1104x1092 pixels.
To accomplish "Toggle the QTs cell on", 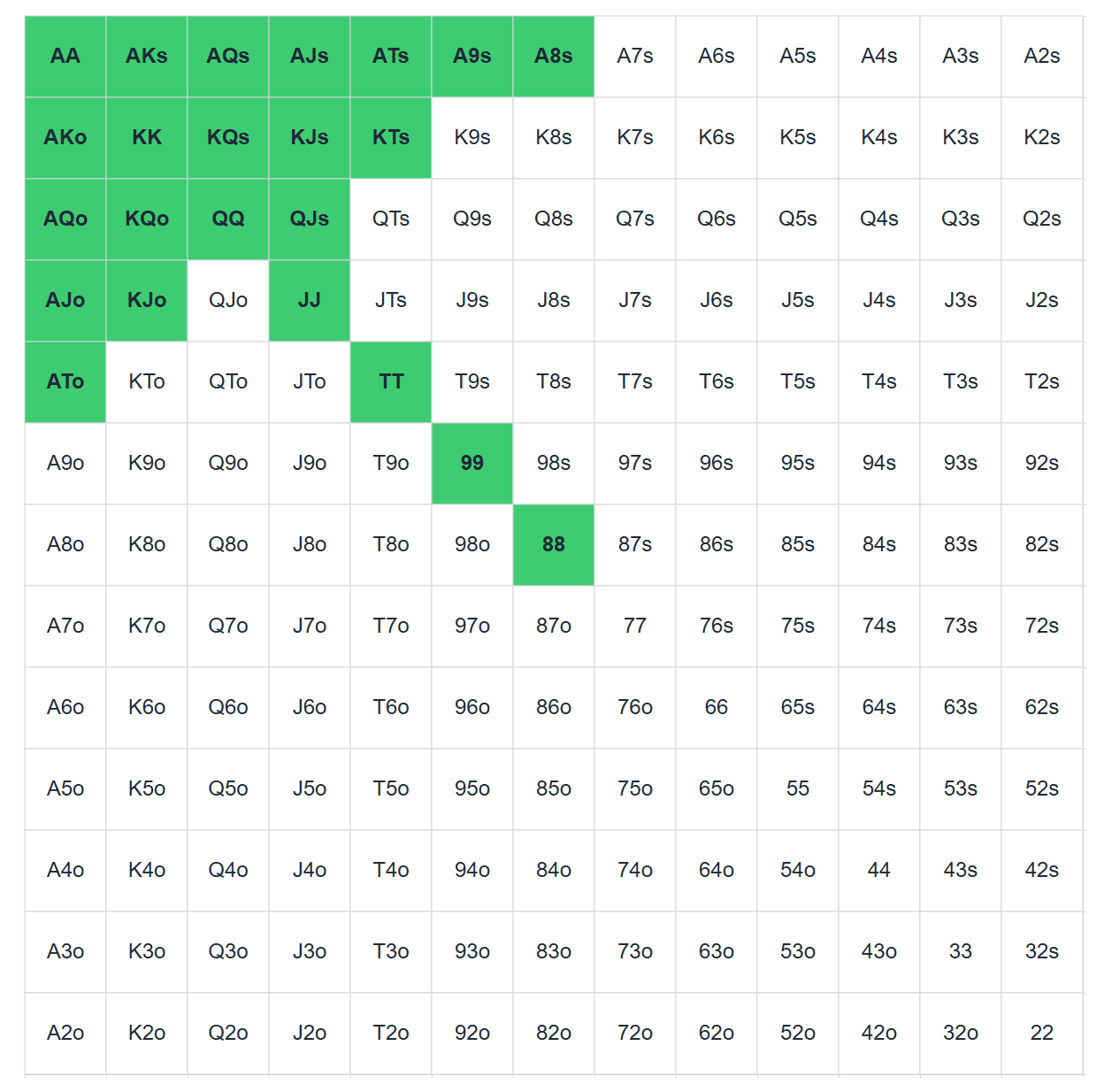I will coord(391,219).
